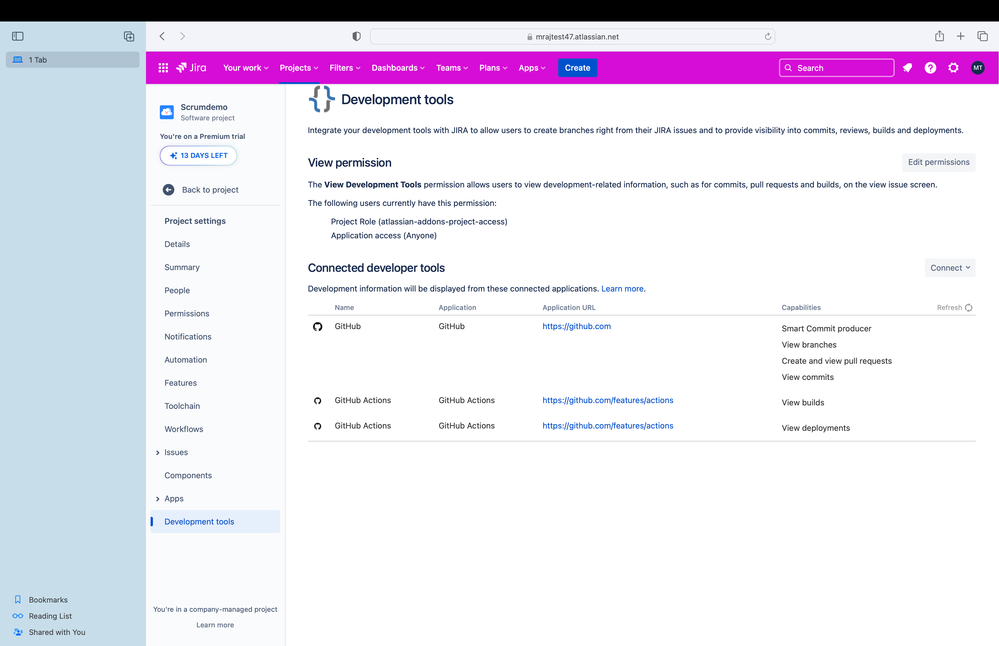
Task: Show the tab overview icon
Action: coord(982,36)
